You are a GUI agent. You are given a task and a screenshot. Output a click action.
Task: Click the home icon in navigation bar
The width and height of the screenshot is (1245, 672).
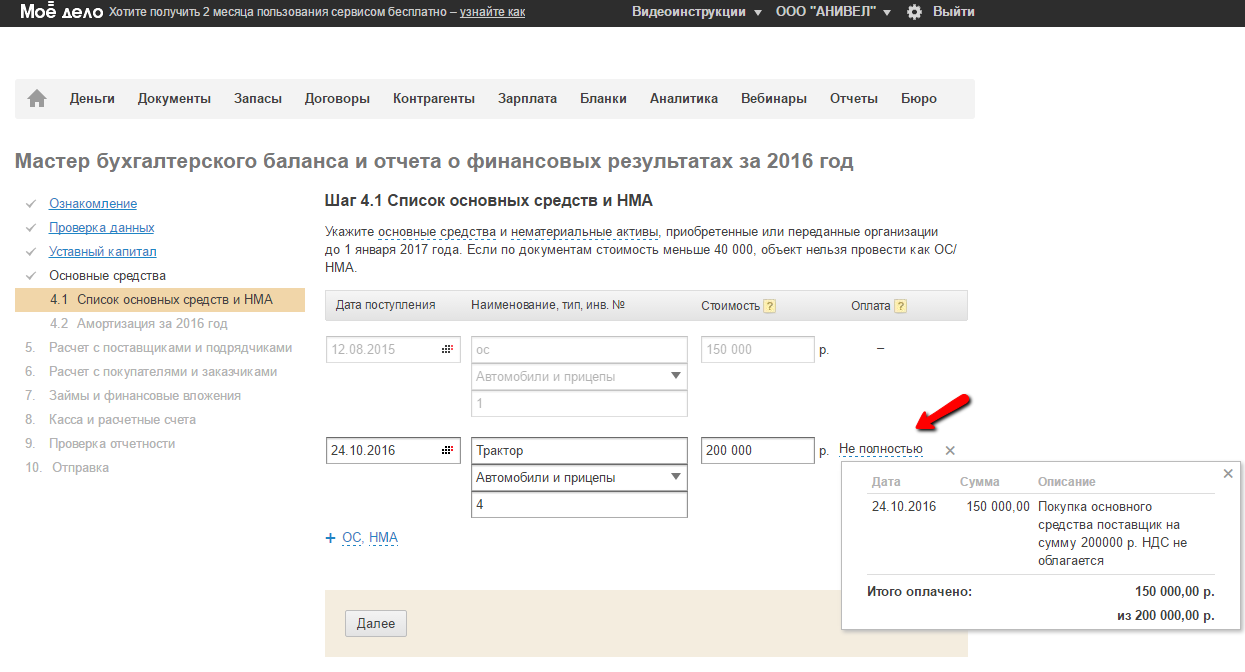click(x=37, y=98)
